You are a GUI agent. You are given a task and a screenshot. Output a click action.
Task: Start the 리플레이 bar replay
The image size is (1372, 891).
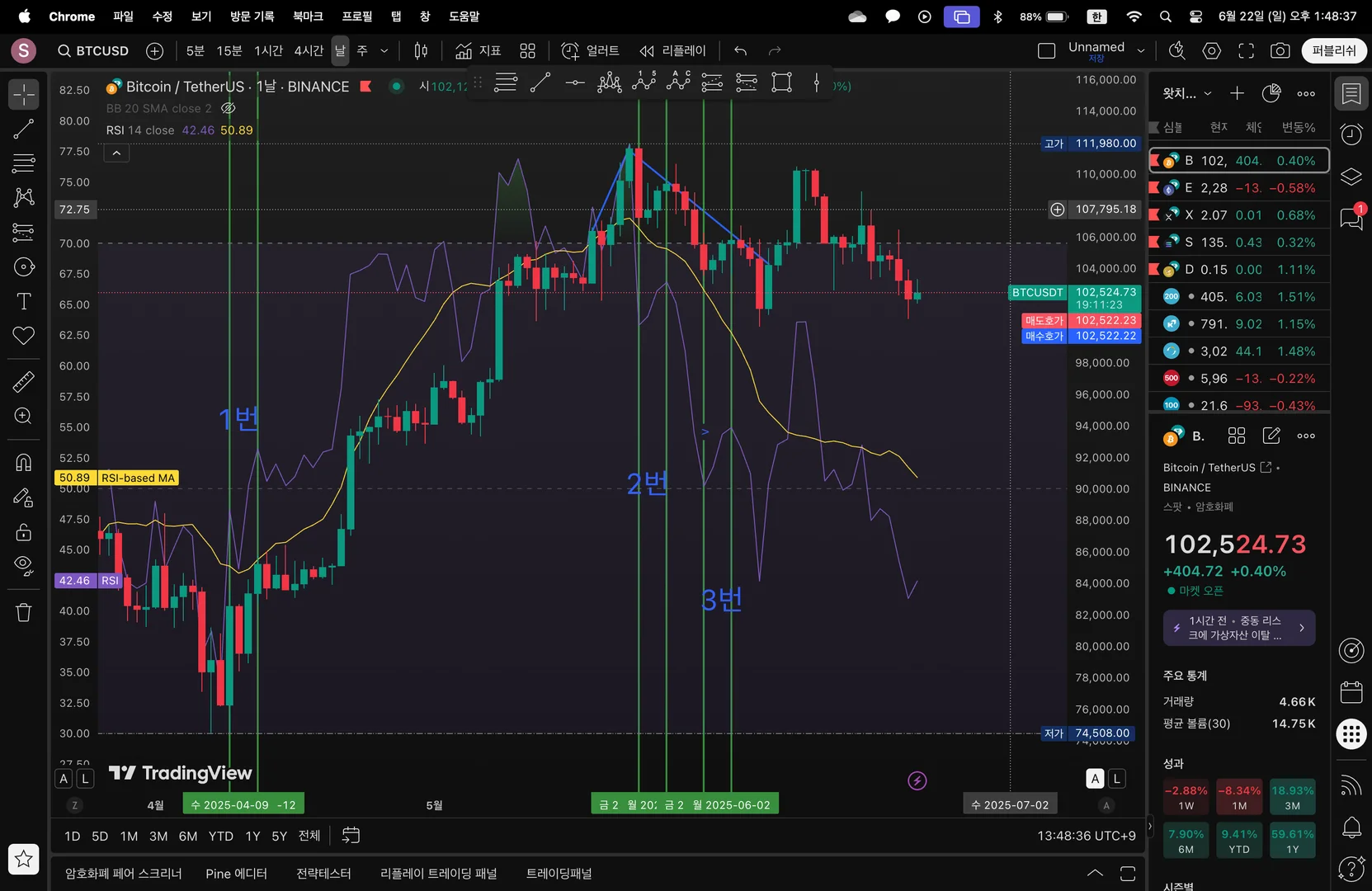click(672, 51)
